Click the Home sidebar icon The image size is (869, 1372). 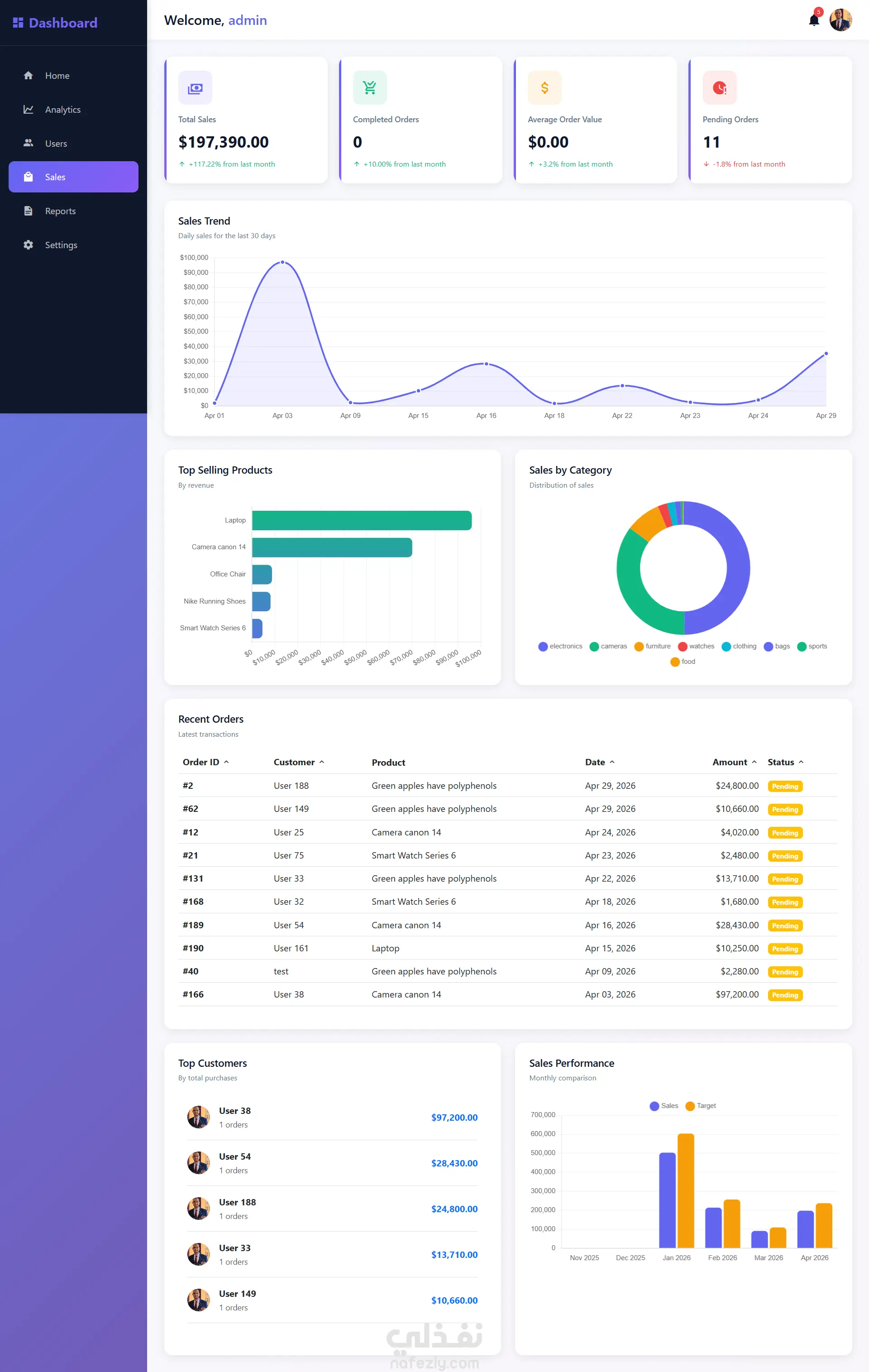click(x=28, y=76)
